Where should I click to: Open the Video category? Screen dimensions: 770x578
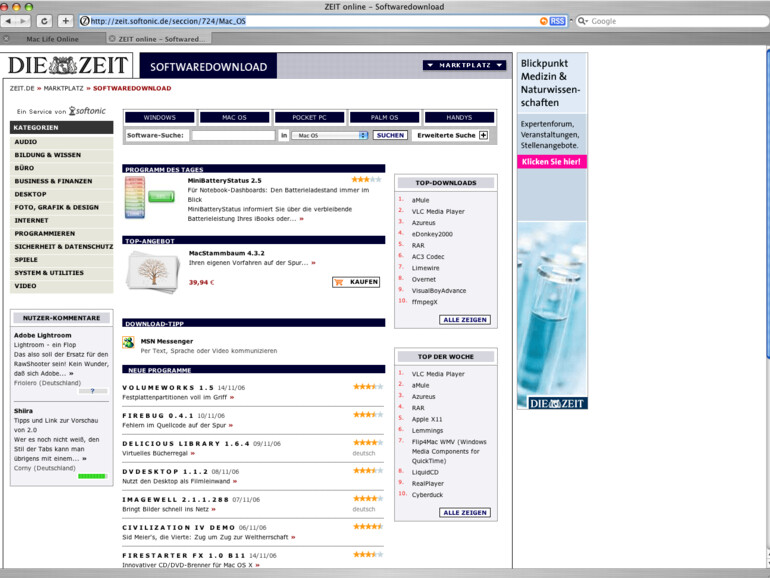click(x=61, y=286)
